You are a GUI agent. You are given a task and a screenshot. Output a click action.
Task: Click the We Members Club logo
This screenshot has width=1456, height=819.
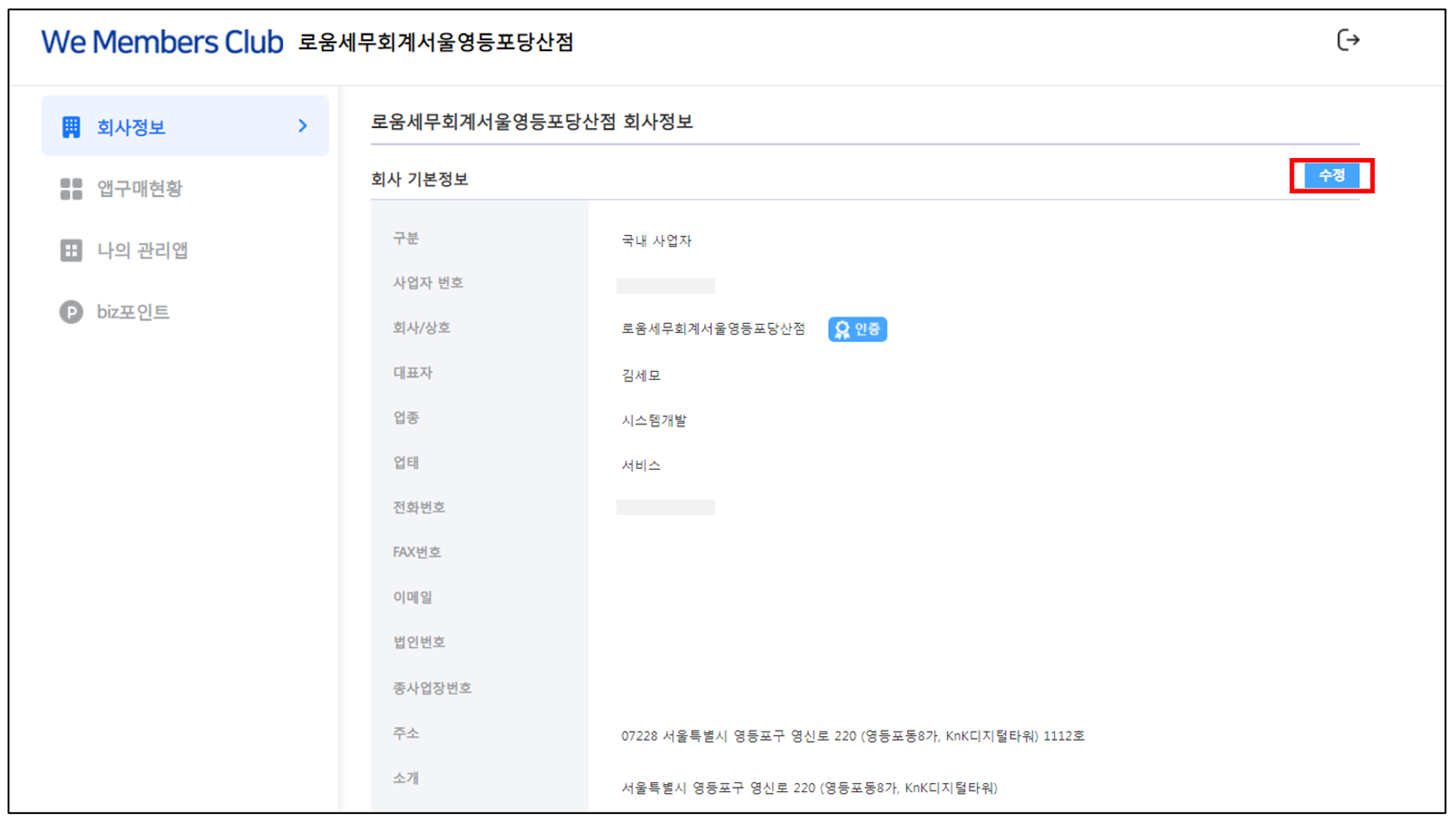coord(162,42)
